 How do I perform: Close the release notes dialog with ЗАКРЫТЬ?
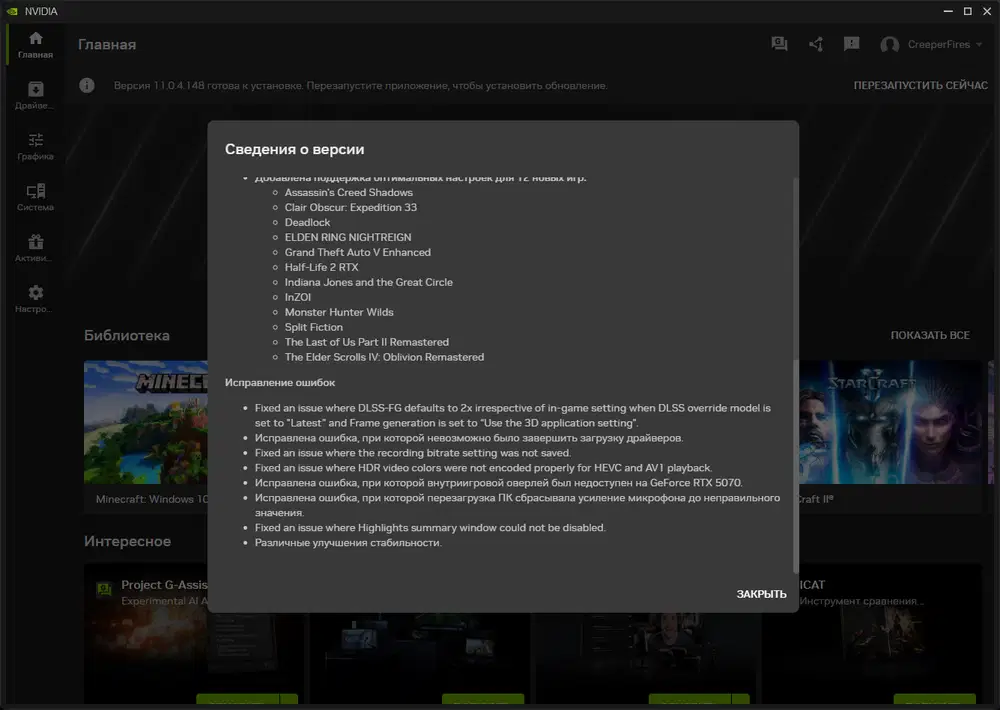[761, 594]
